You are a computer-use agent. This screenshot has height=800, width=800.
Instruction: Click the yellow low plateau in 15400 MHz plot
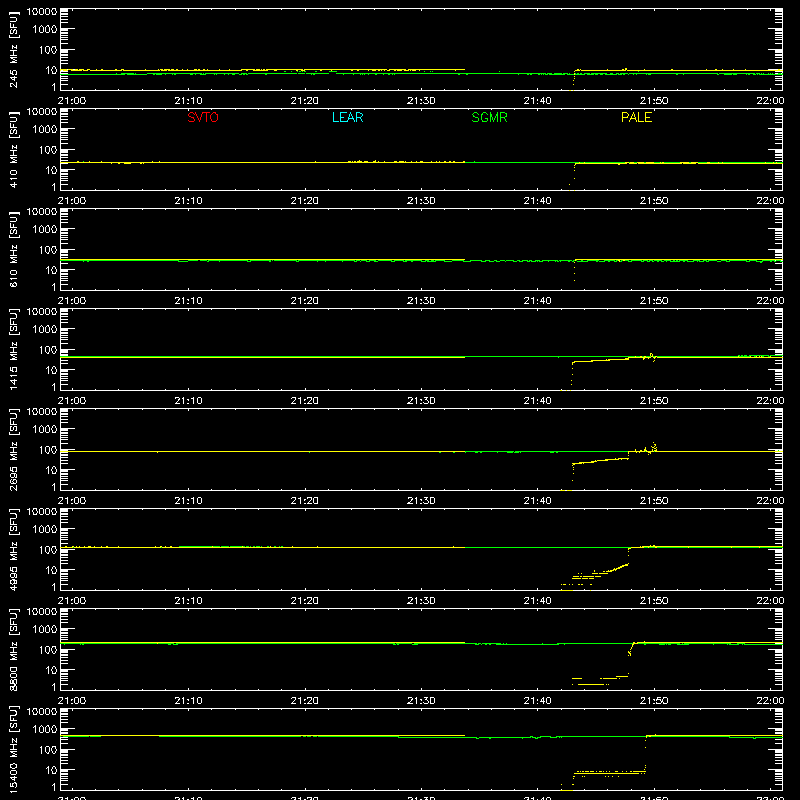click(609, 772)
